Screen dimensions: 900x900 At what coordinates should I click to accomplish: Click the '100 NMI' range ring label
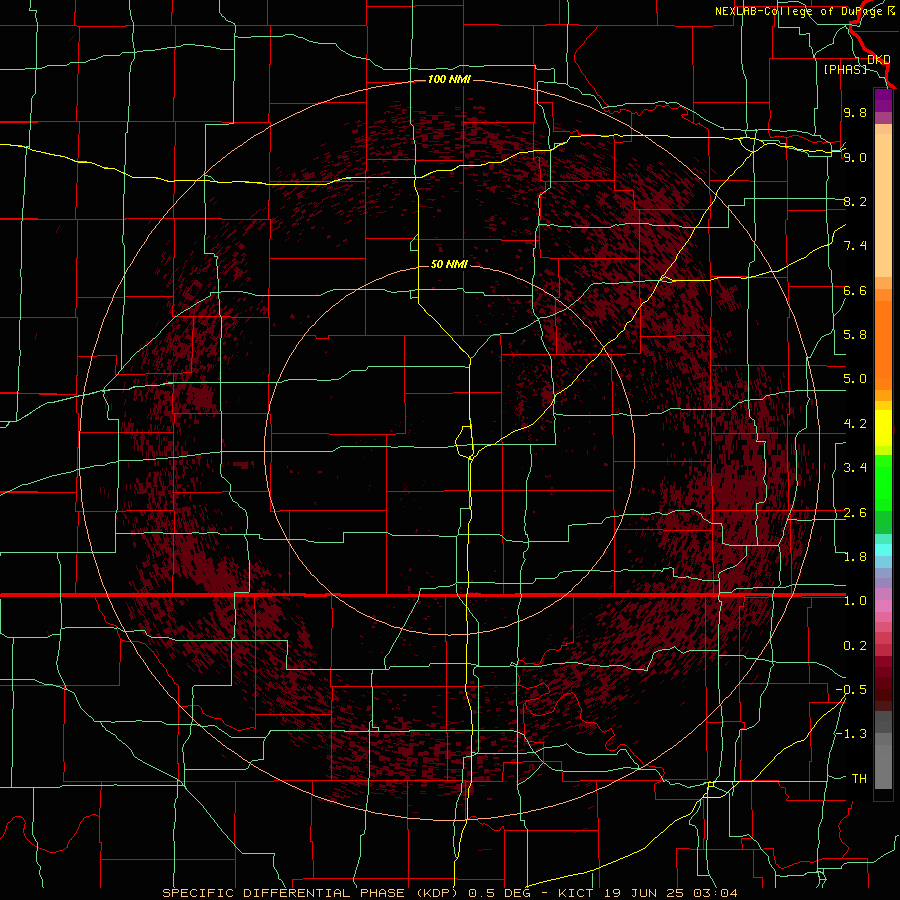449,79
